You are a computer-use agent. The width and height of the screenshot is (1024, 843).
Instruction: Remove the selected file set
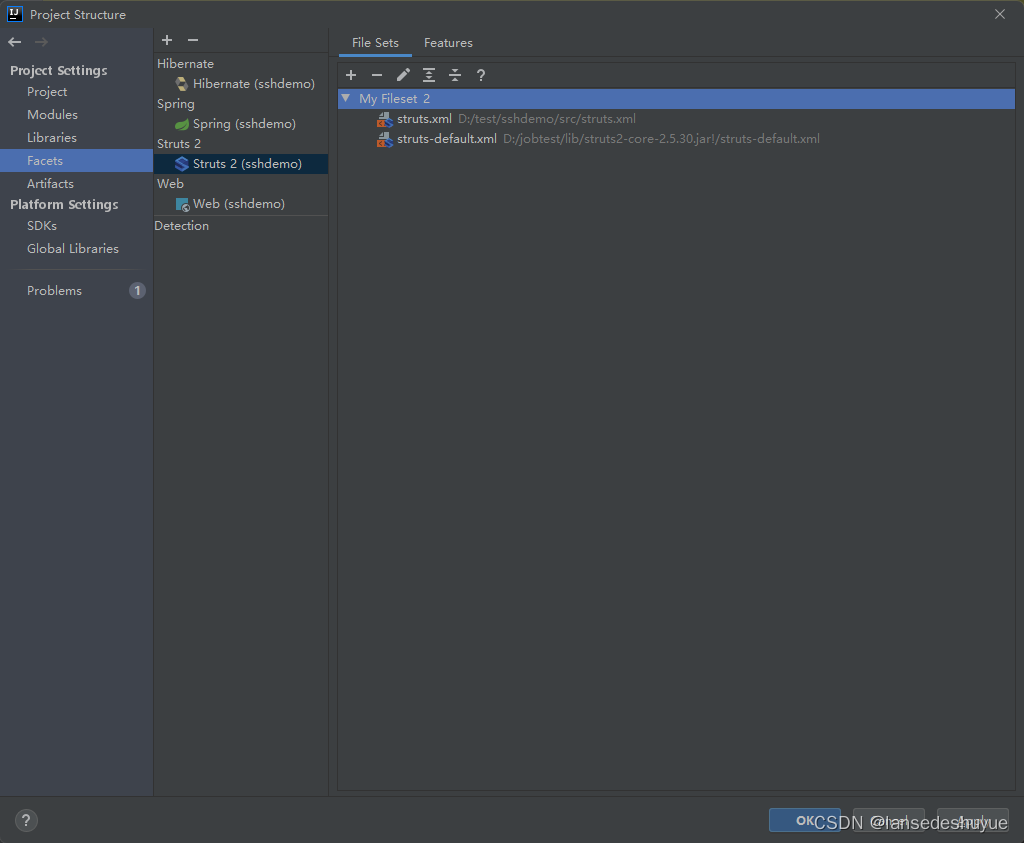(x=377, y=75)
